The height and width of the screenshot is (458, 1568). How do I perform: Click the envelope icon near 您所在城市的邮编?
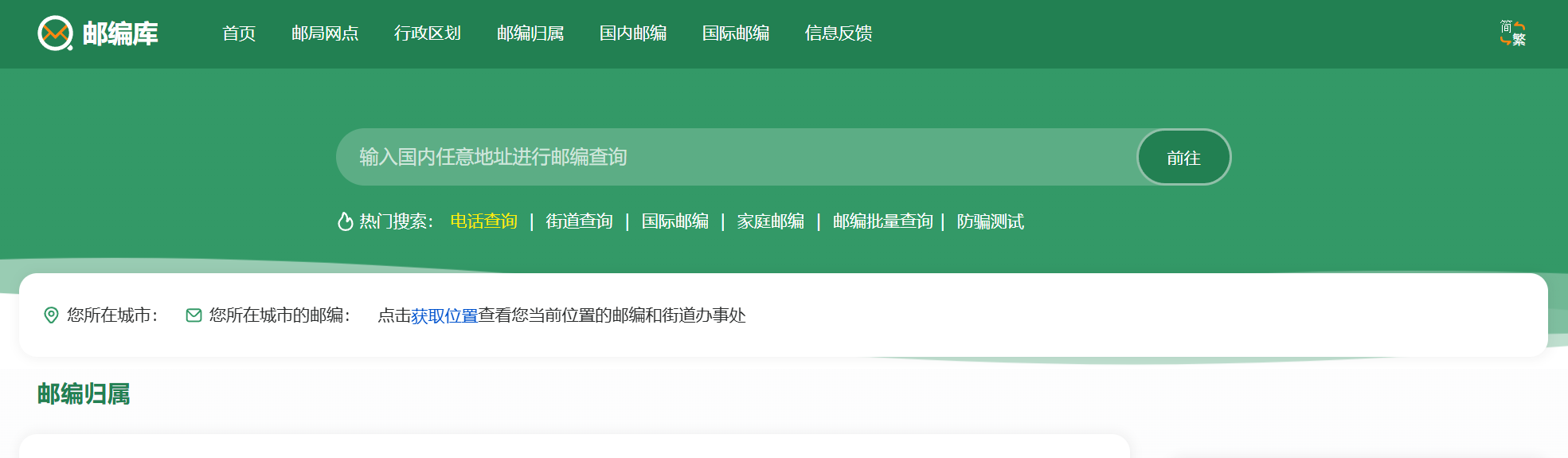pos(194,315)
